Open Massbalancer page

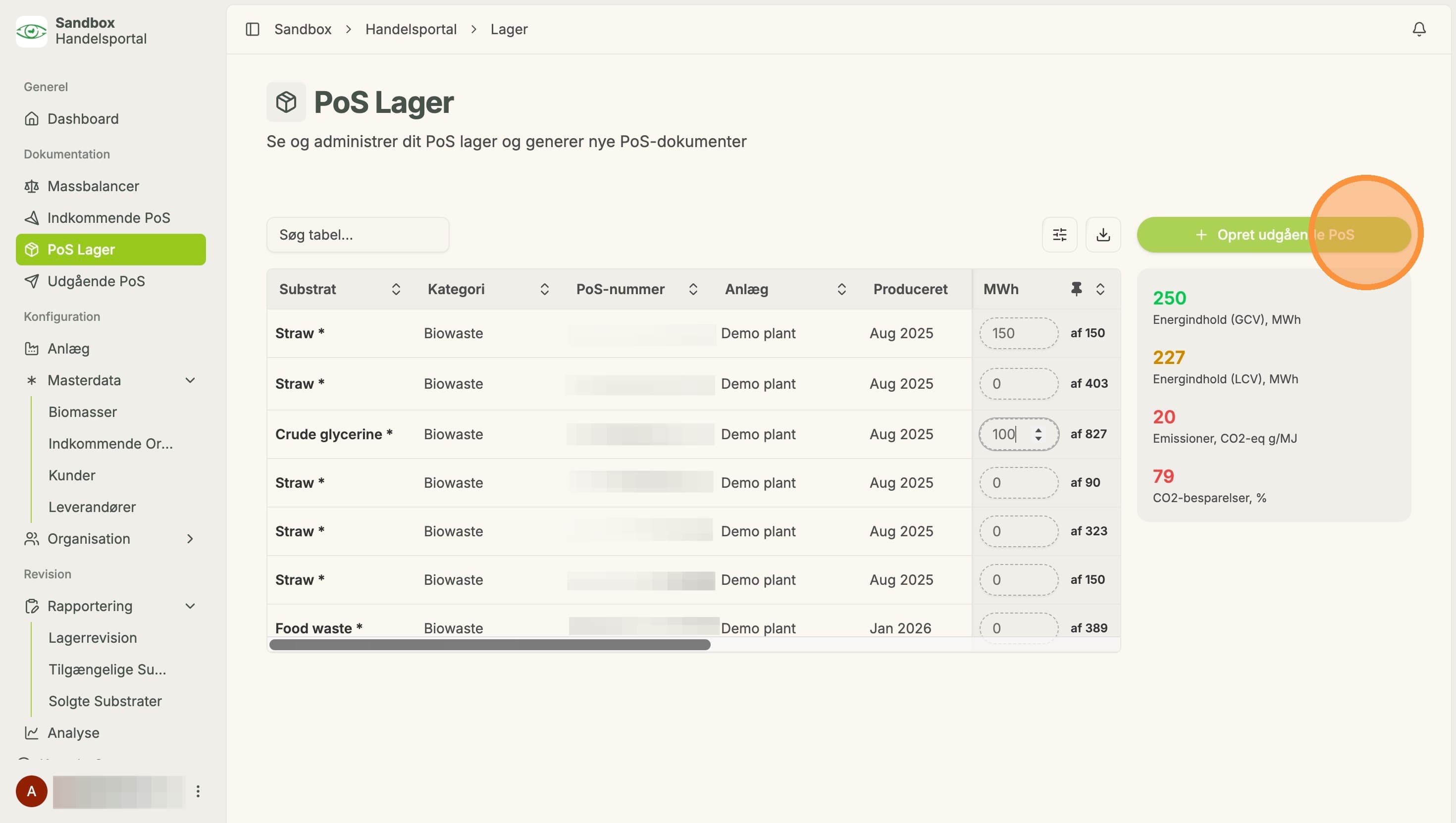click(x=111, y=186)
